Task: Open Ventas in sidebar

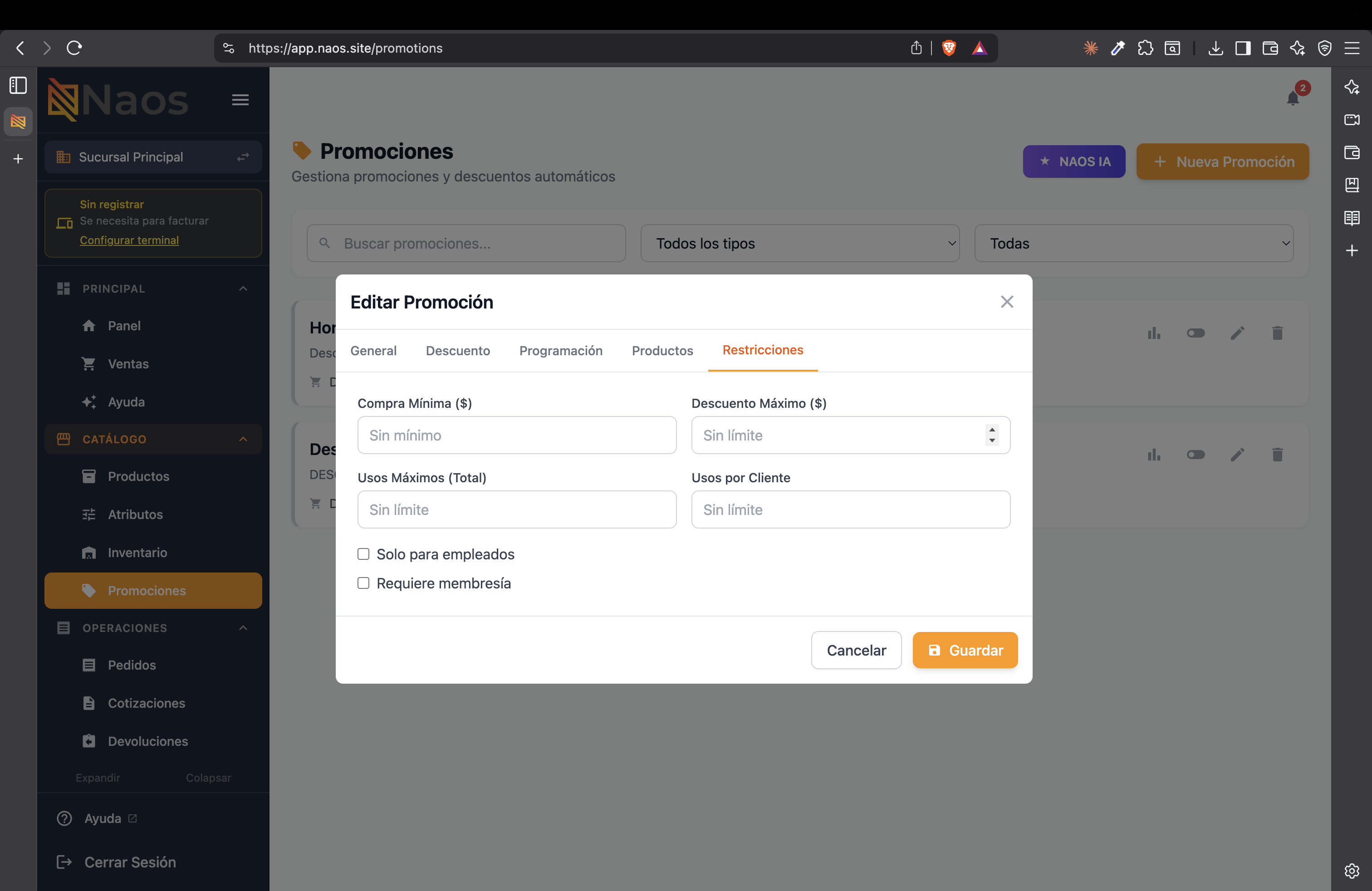Action: [153, 364]
